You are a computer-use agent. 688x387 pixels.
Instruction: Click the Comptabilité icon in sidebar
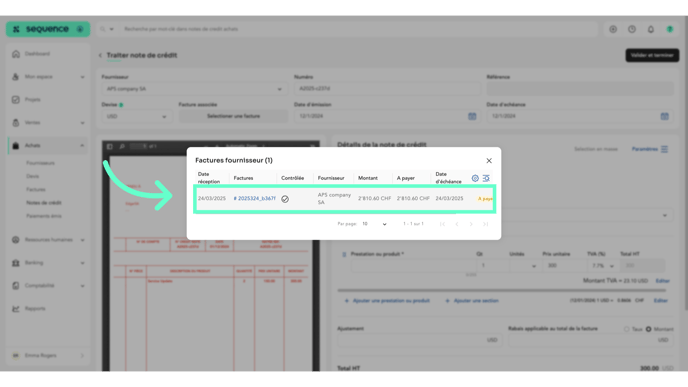pos(16,286)
